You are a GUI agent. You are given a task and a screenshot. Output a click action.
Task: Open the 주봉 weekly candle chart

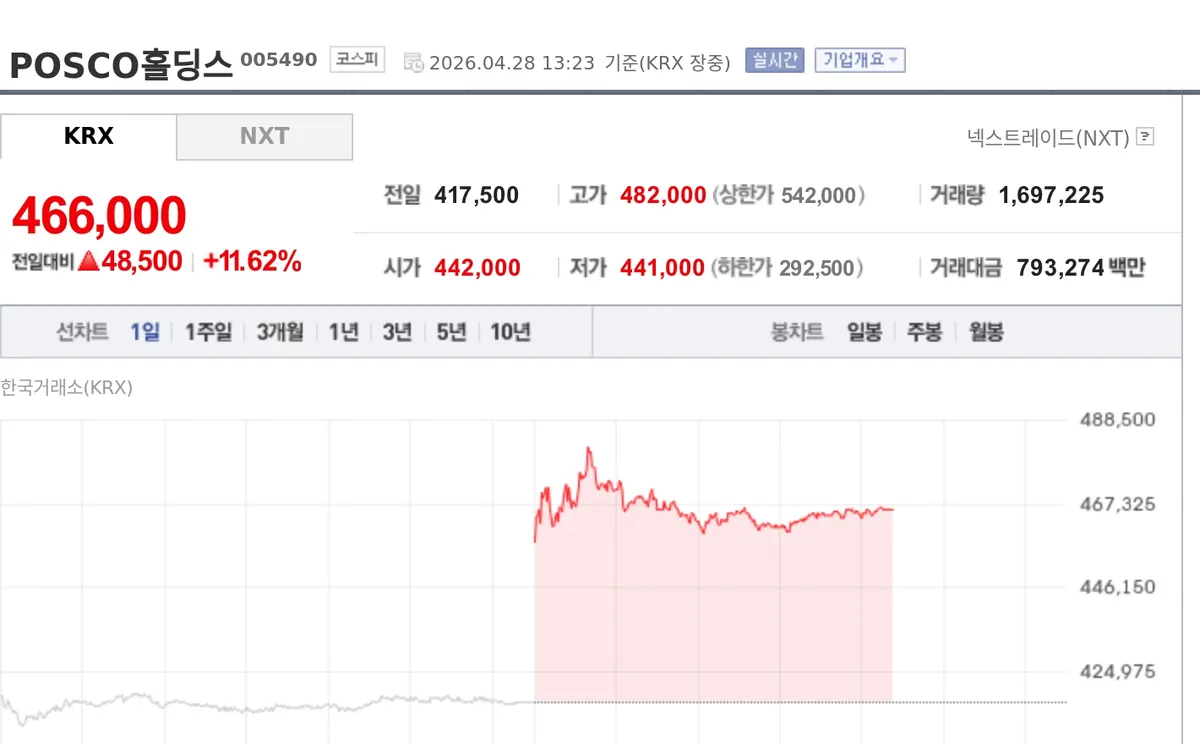click(x=924, y=332)
